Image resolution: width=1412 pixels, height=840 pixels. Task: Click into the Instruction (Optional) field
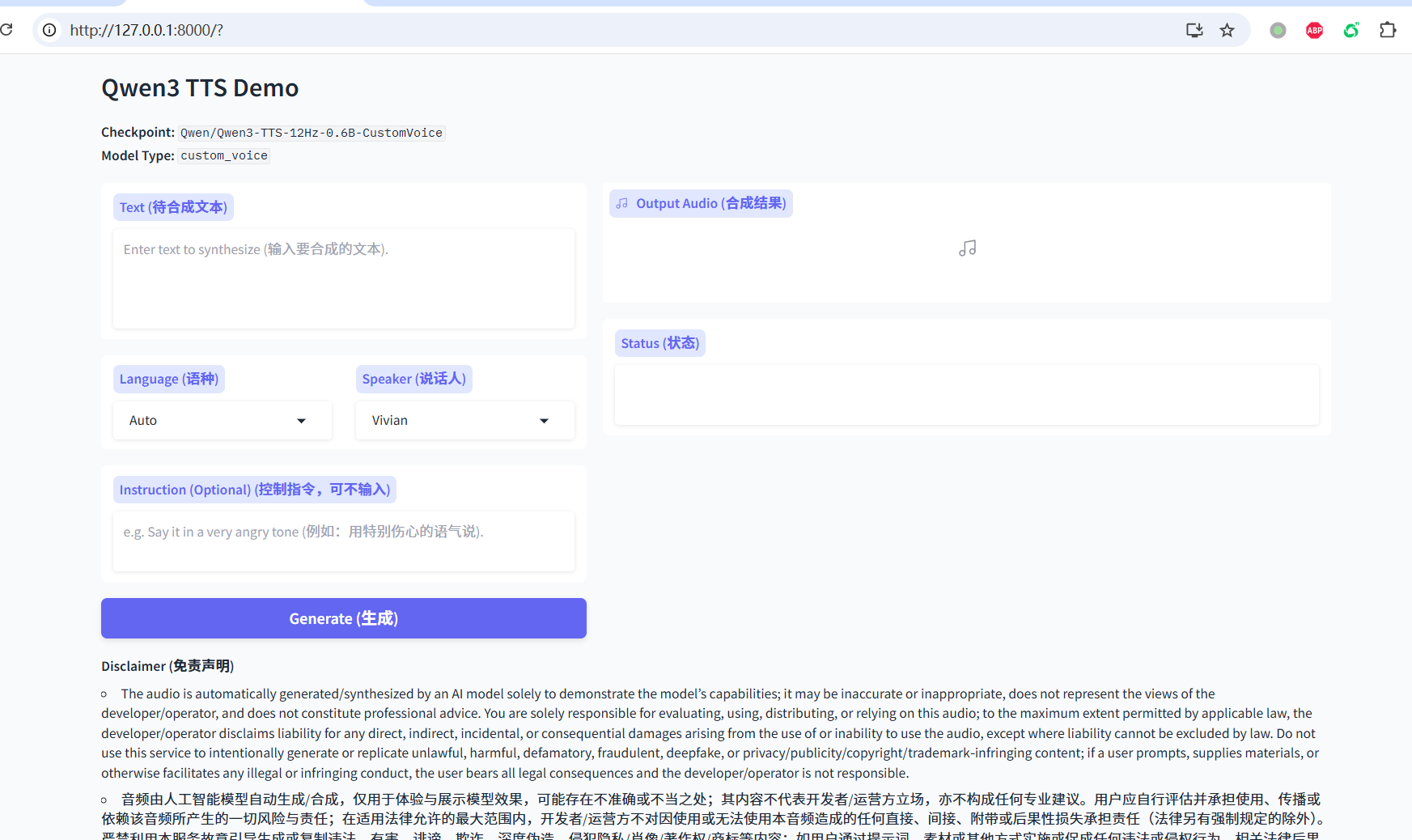pyautogui.click(x=344, y=541)
